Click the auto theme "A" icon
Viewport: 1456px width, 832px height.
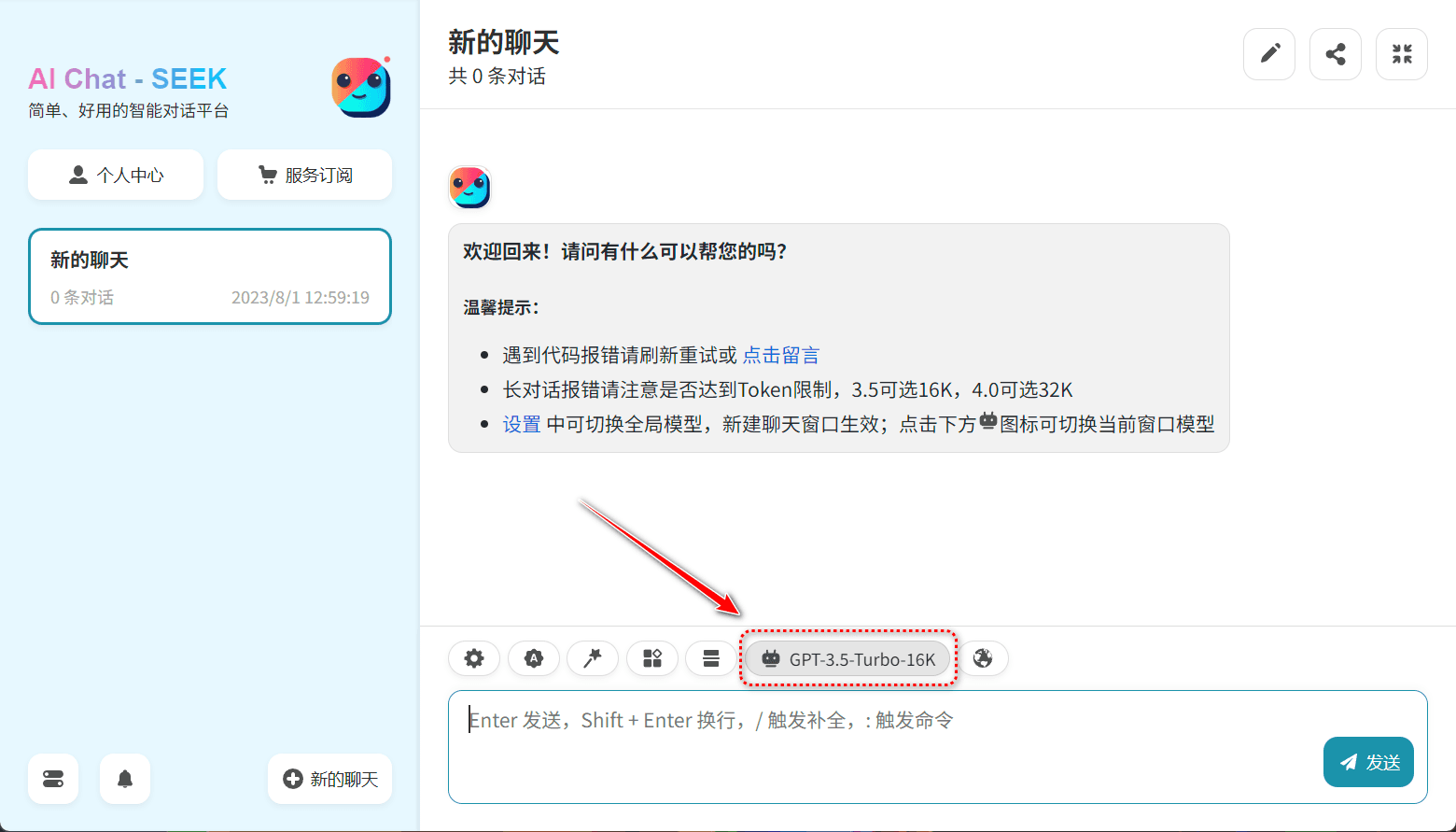[x=533, y=658]
